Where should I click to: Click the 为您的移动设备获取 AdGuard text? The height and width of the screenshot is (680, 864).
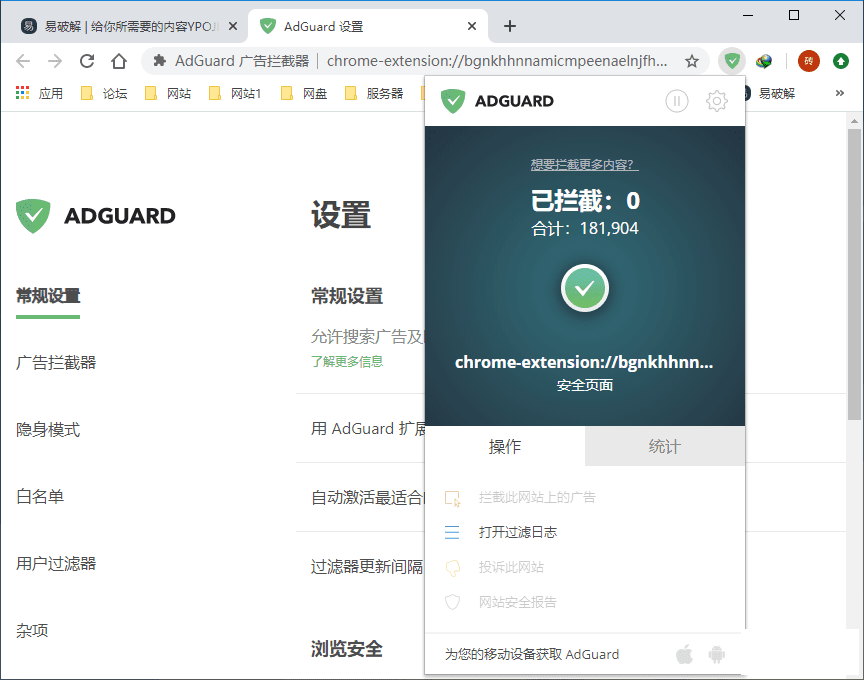[x=532, y=654]
